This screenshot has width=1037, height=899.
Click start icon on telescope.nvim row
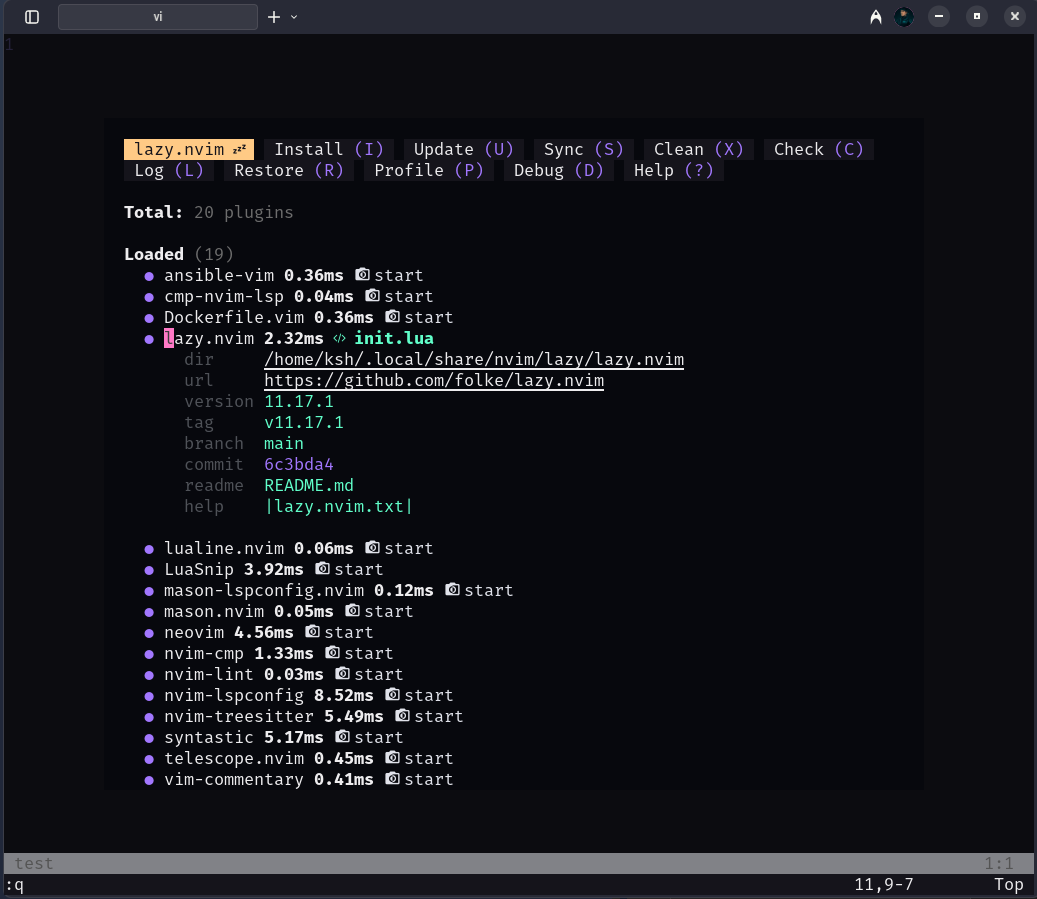tap(392, 758)
